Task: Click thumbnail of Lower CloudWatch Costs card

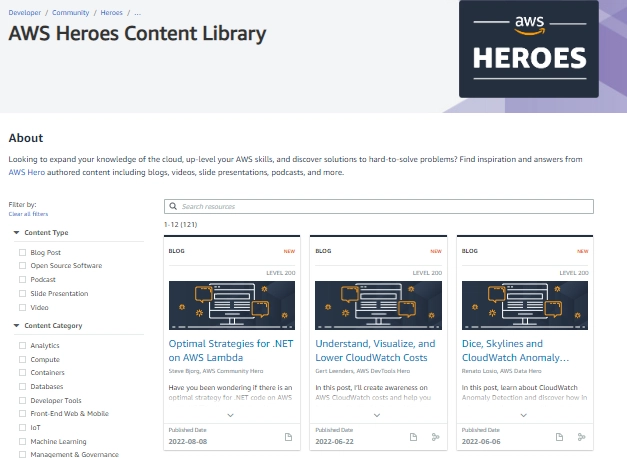Action: tap(378, 305)
